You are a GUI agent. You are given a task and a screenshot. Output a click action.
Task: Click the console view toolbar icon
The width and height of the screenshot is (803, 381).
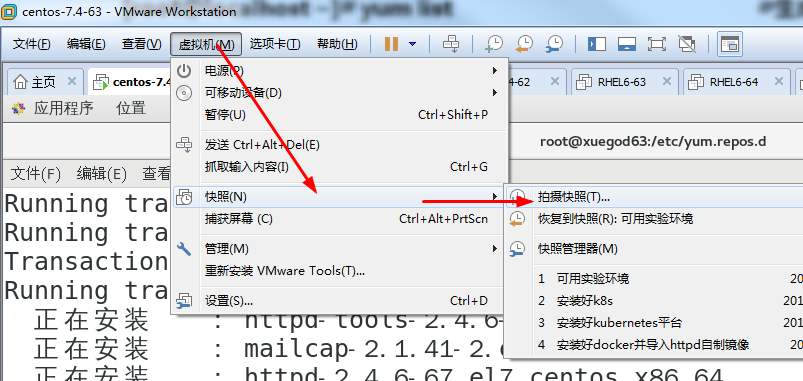tap(729, 45)
